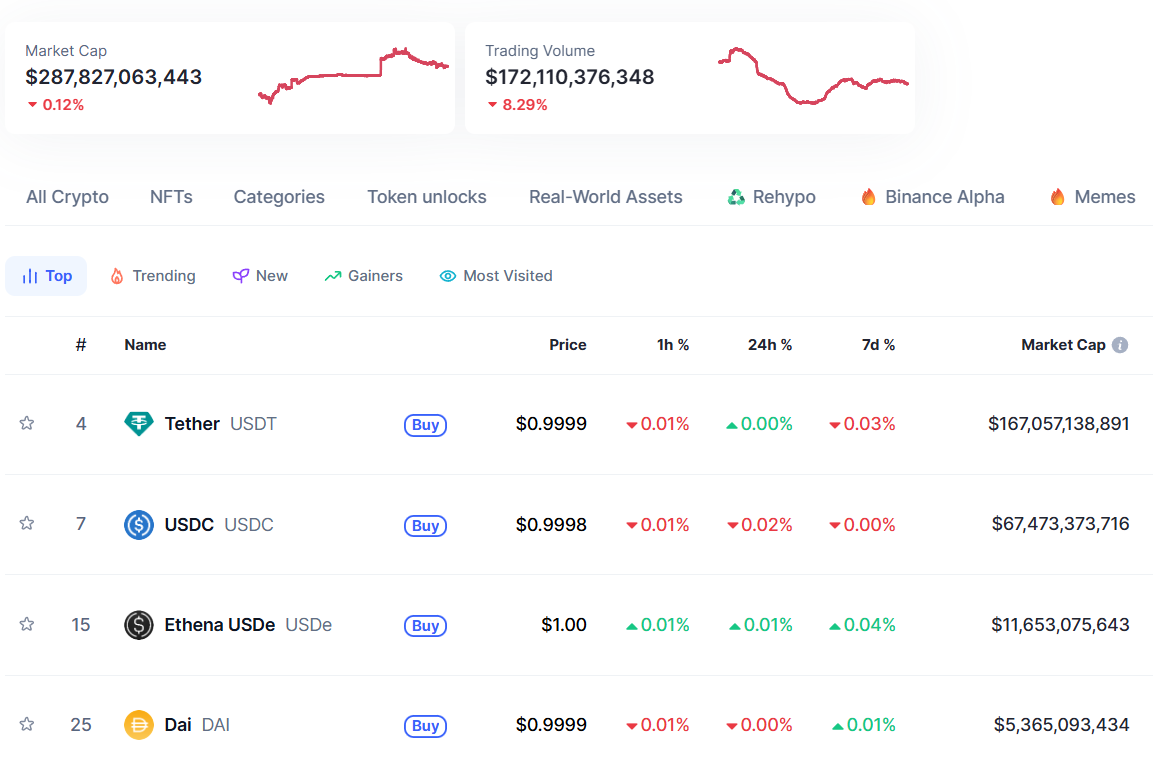Screen dimensions: 1153x768
Task: Click the 8.29% trading volume change
Action: pos(518,105)
